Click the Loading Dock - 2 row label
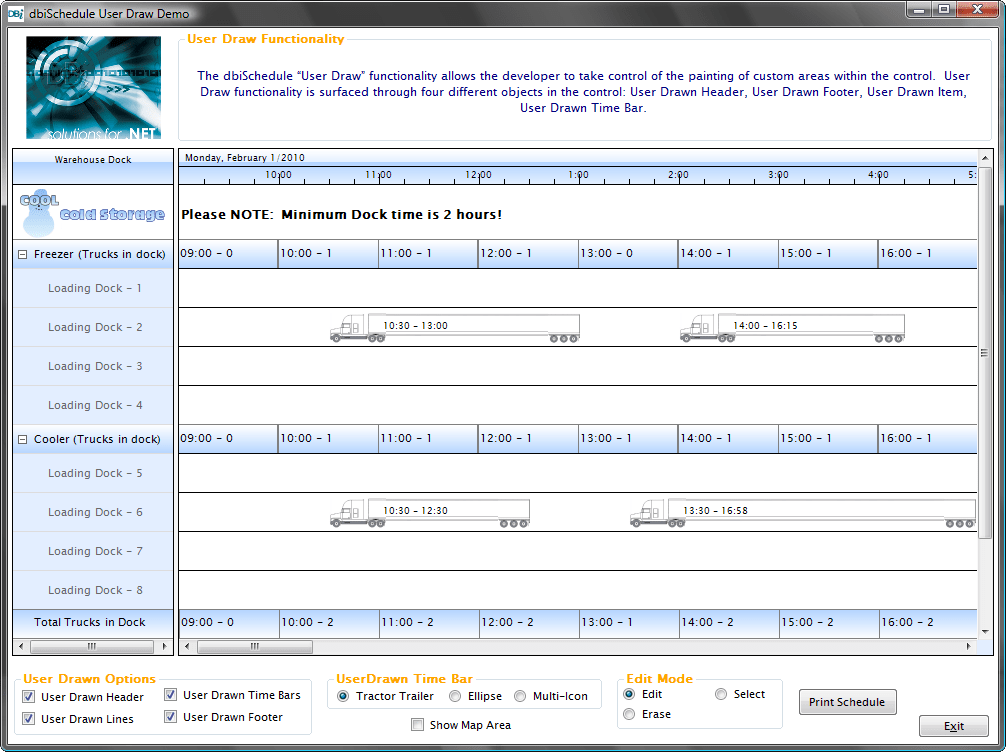This screenshot has height=752, width=1006. [x=95, y=327]
